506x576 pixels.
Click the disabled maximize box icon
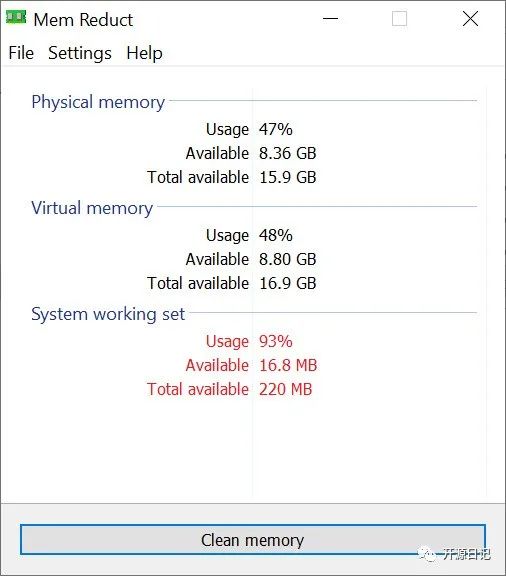(399, 18)
